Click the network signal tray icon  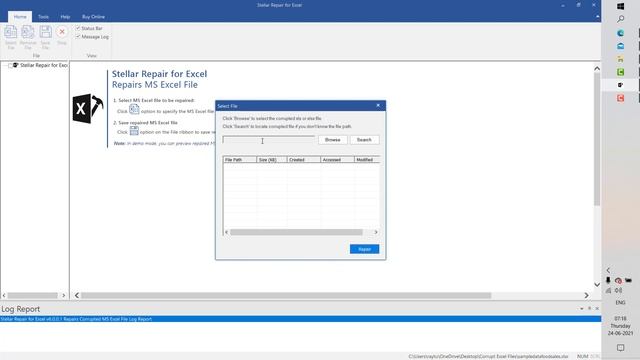point(608,290)
